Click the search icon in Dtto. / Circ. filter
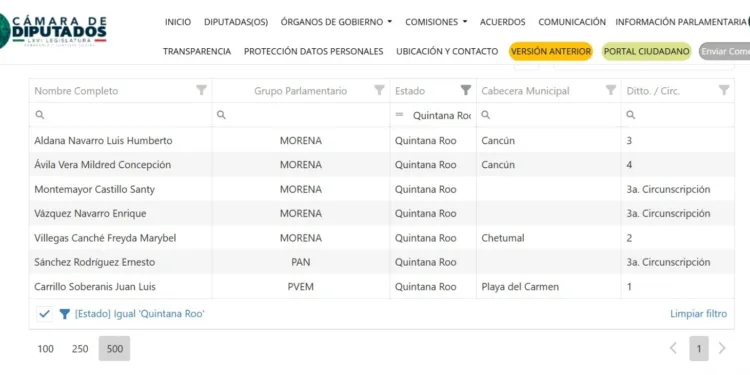This screenshot has height=375, width=750. coord(631,115)
